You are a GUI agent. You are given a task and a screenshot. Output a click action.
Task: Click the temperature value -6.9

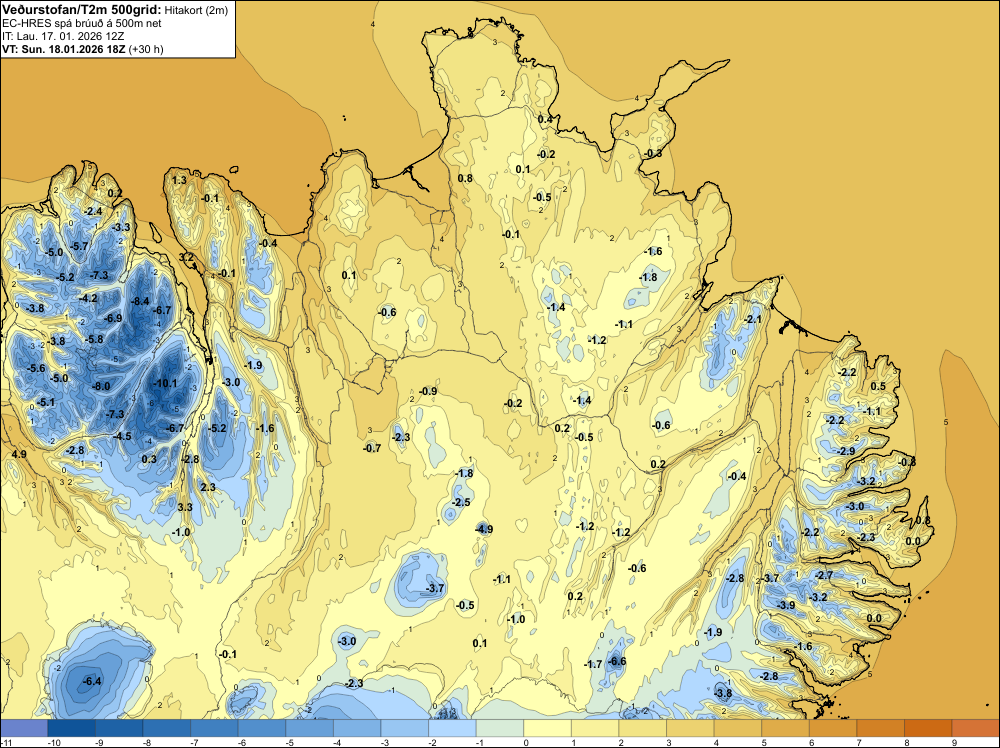pyautogui.click(x=114, y=318)
